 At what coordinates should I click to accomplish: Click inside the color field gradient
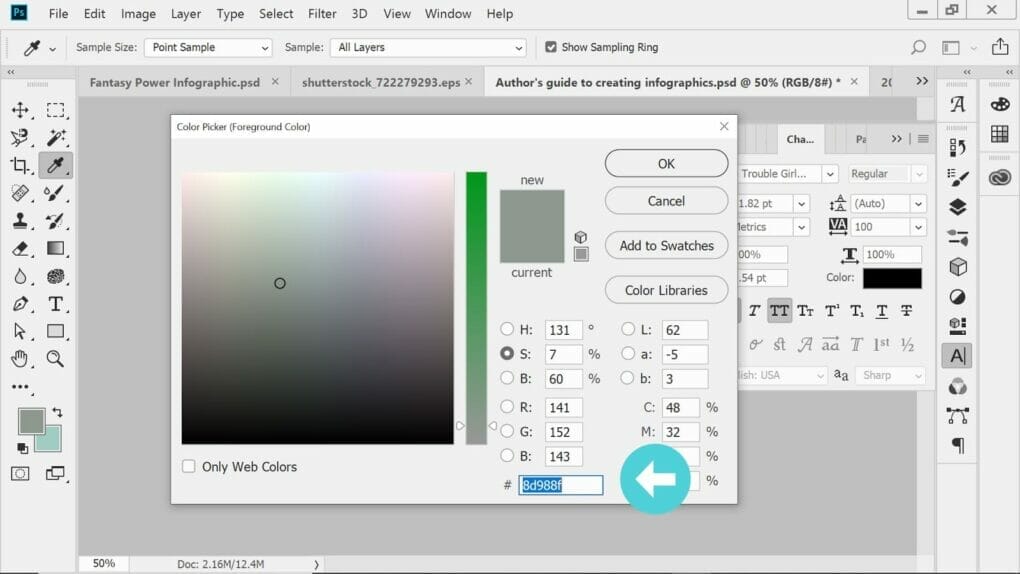coord(317,307)
